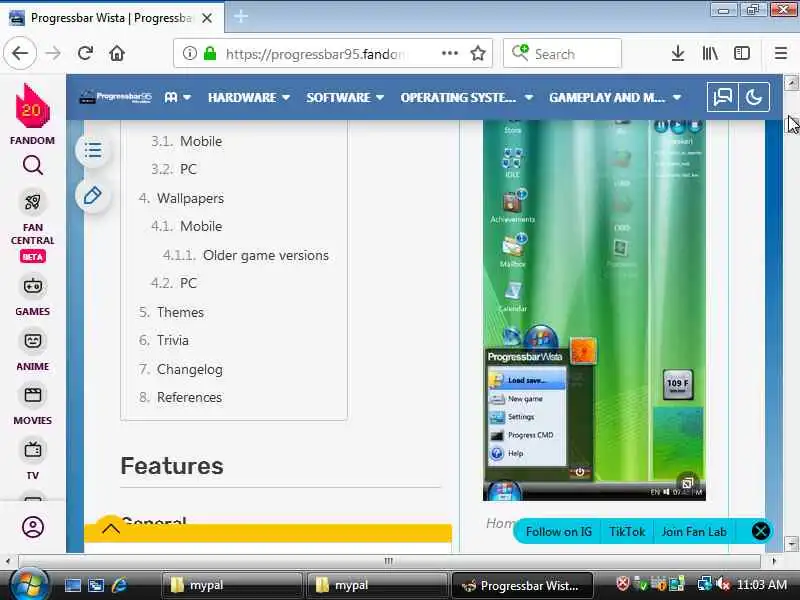This screenshot has width=800, height=600.
Task: Expand the SOFTWARE dropdown menu
Action: tap(345, 97)
